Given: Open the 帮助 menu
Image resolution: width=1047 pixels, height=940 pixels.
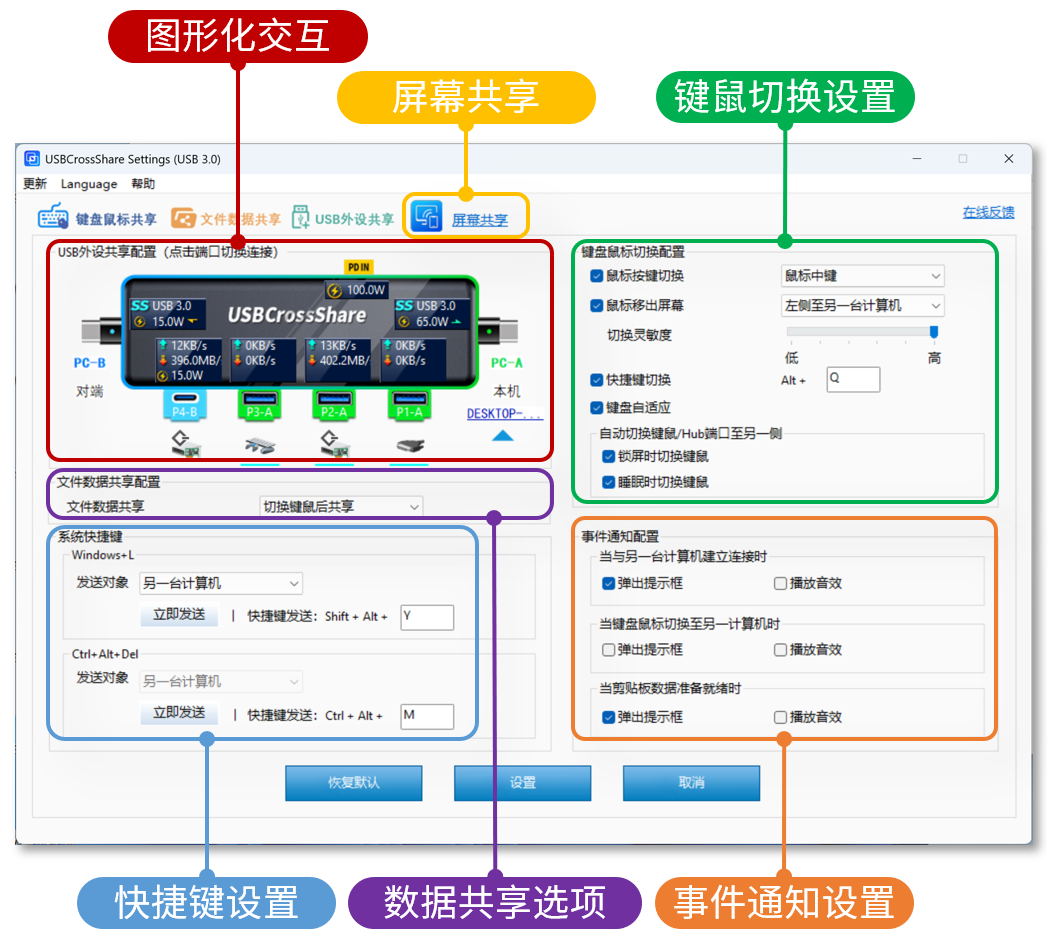Looking at the screenshot, I should (143, 184).
